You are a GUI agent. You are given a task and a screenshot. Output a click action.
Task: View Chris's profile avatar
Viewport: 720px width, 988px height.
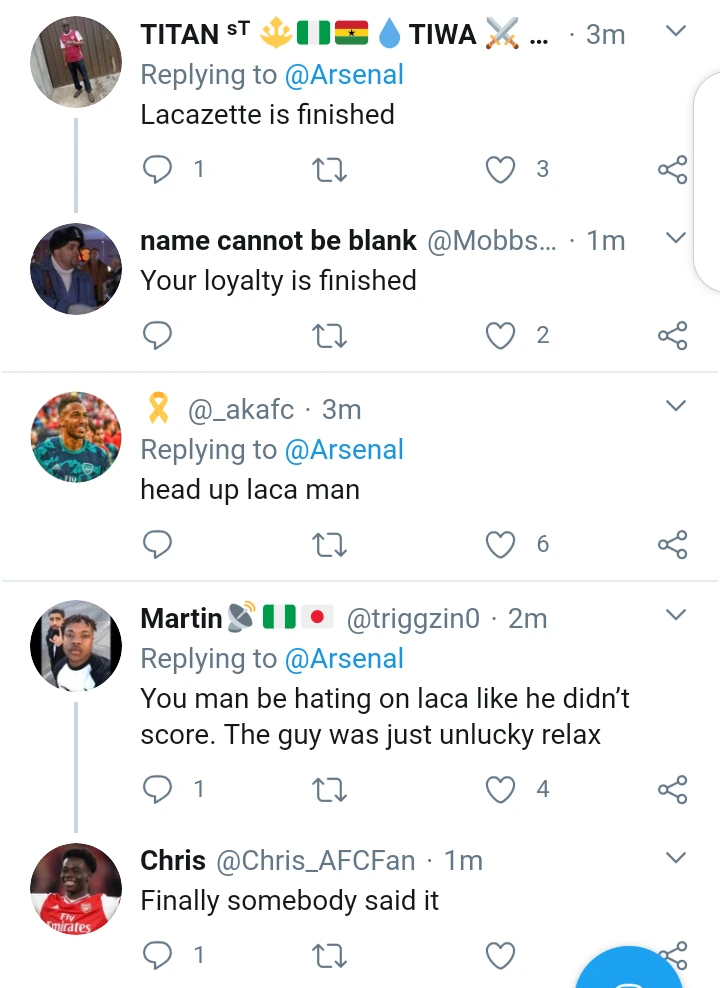(x=76, y=889)
